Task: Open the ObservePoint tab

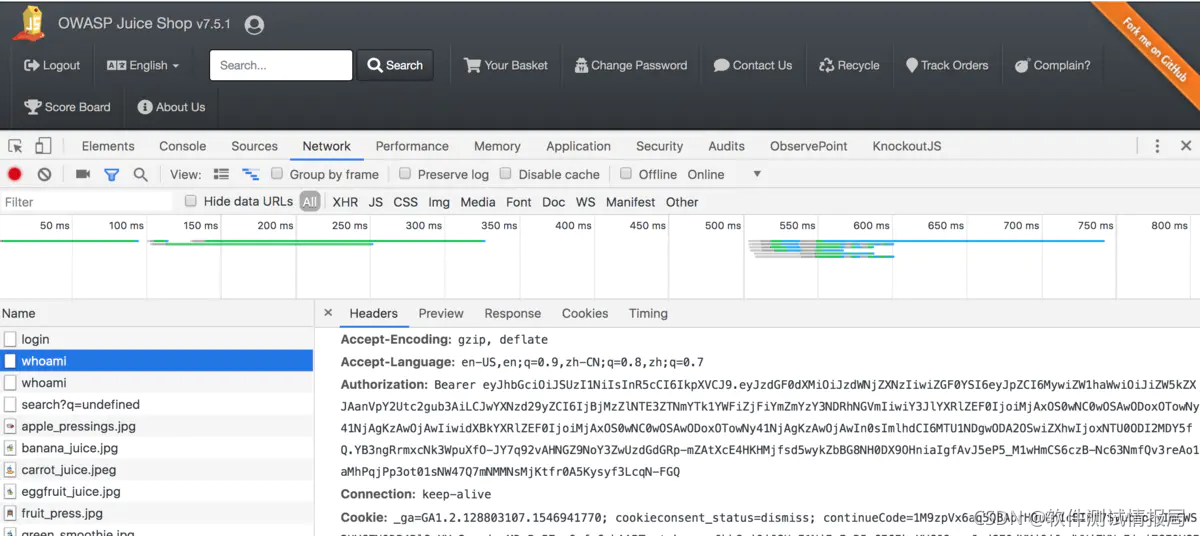Action: pyautogui.click(x=809, y=146)
